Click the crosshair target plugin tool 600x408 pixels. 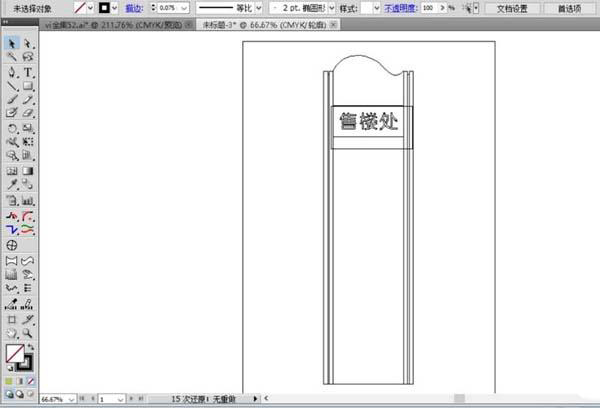[11, 245]
